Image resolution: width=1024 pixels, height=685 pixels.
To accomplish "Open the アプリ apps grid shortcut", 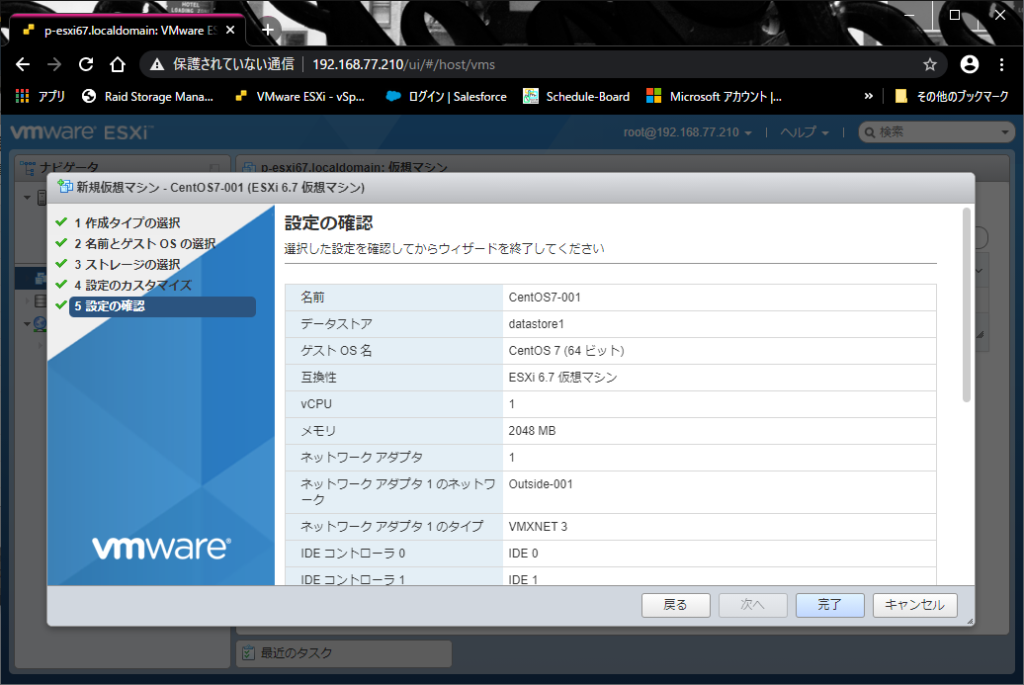I will pyautogui.click(x=40, y=97).
